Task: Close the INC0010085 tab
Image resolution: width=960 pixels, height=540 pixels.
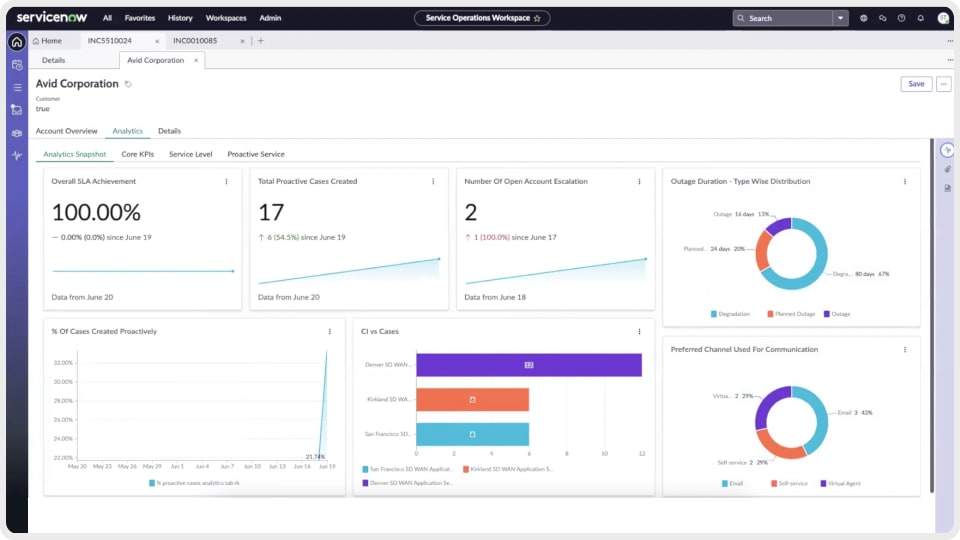Action: [242, 41]
